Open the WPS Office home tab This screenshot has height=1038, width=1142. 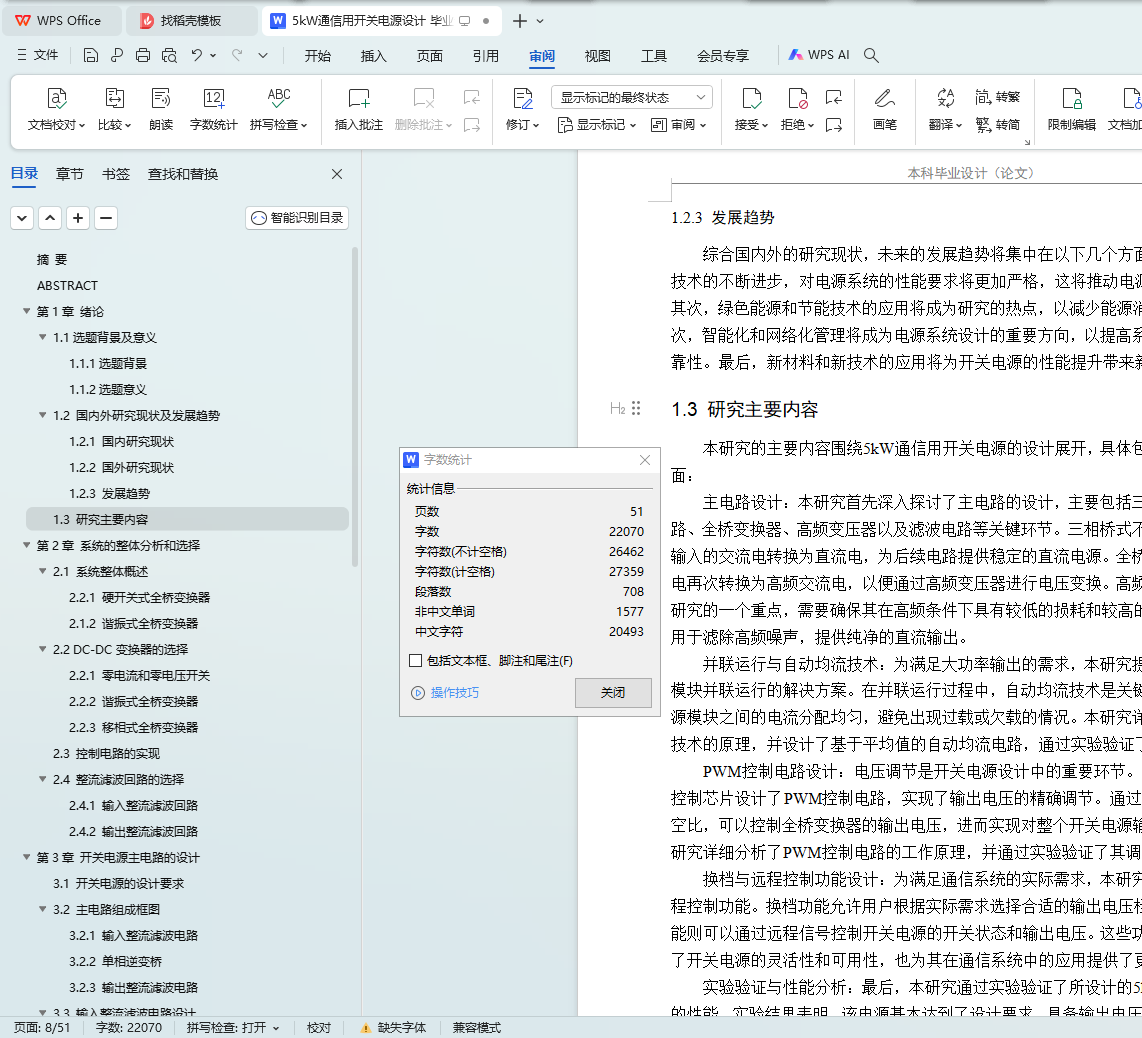click(60, 20)
